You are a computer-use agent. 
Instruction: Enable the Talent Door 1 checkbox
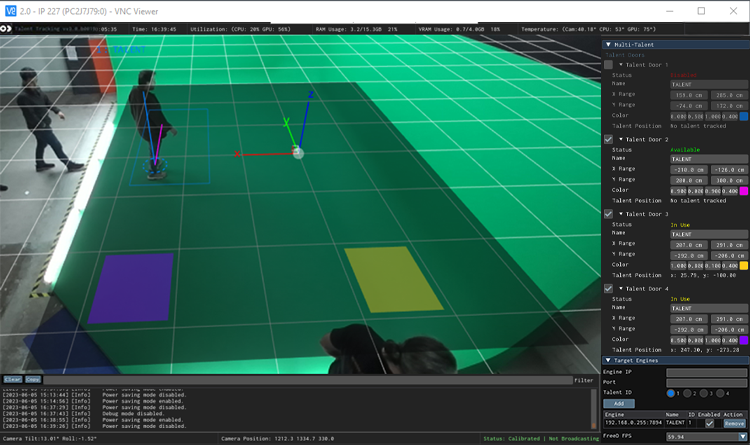pyautogui.click(x=608, y=65)
